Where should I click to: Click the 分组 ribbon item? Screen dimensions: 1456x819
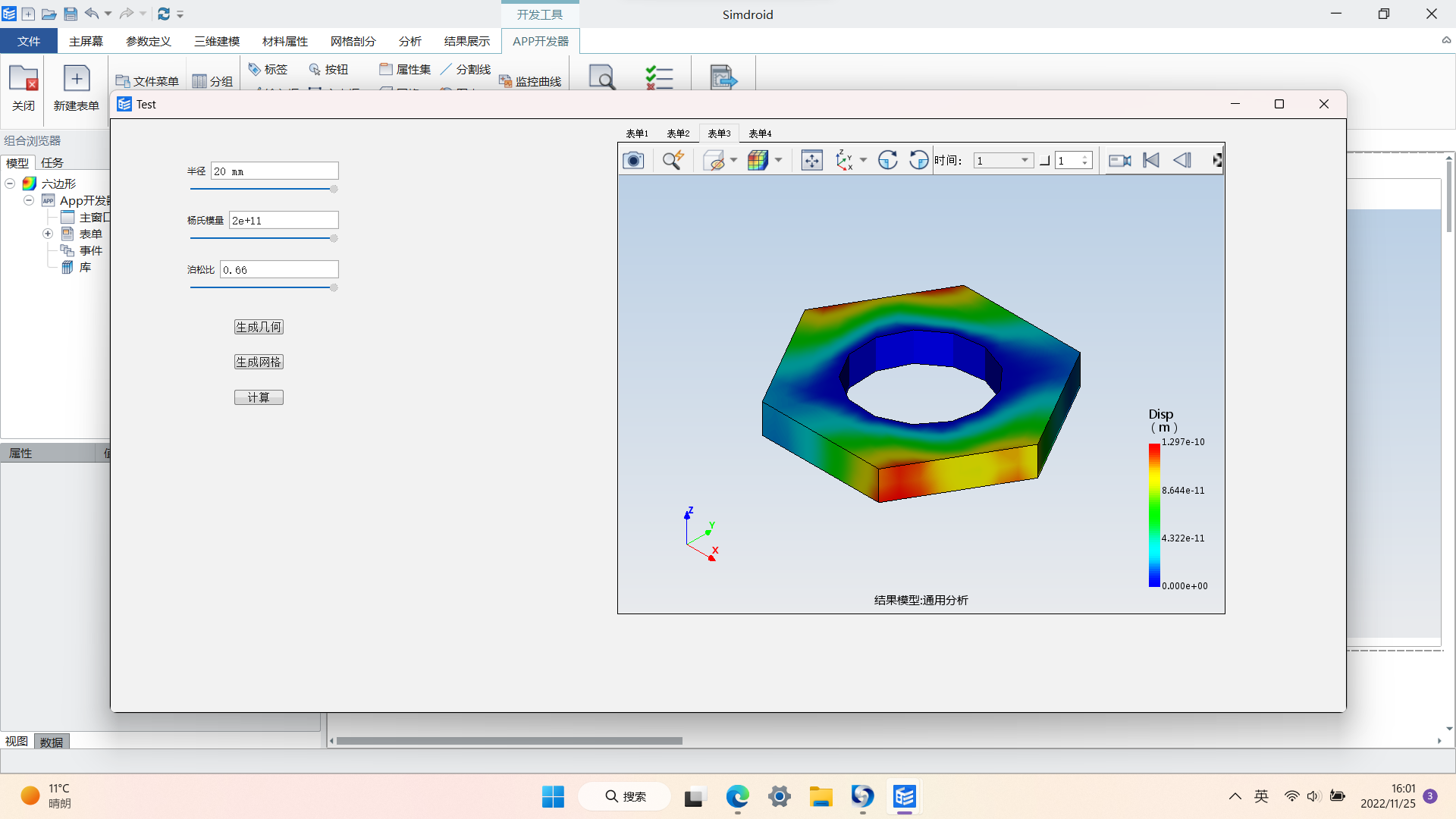coord(212,81)
